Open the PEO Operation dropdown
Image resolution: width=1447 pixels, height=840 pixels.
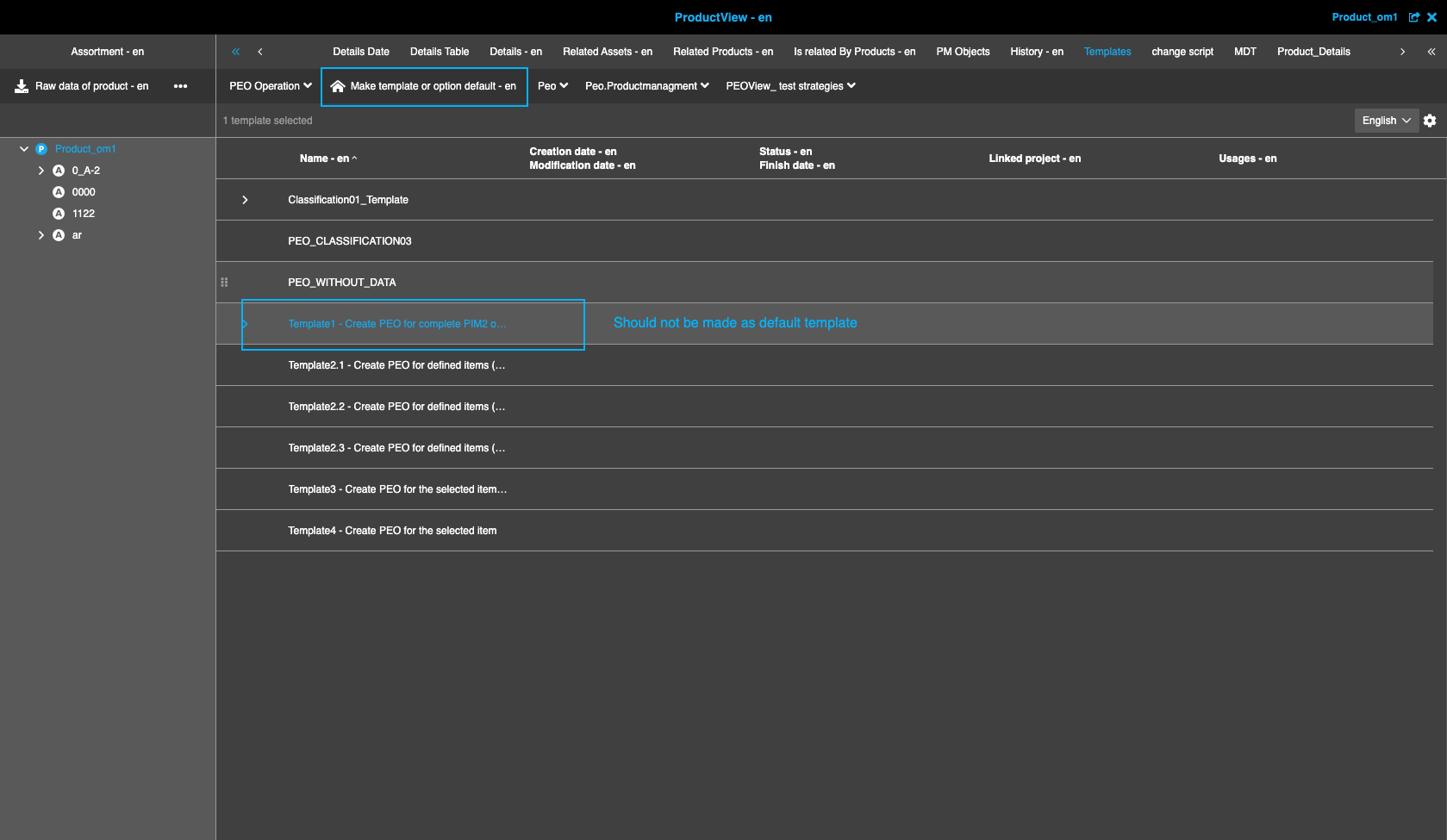(x=270, y=85)
